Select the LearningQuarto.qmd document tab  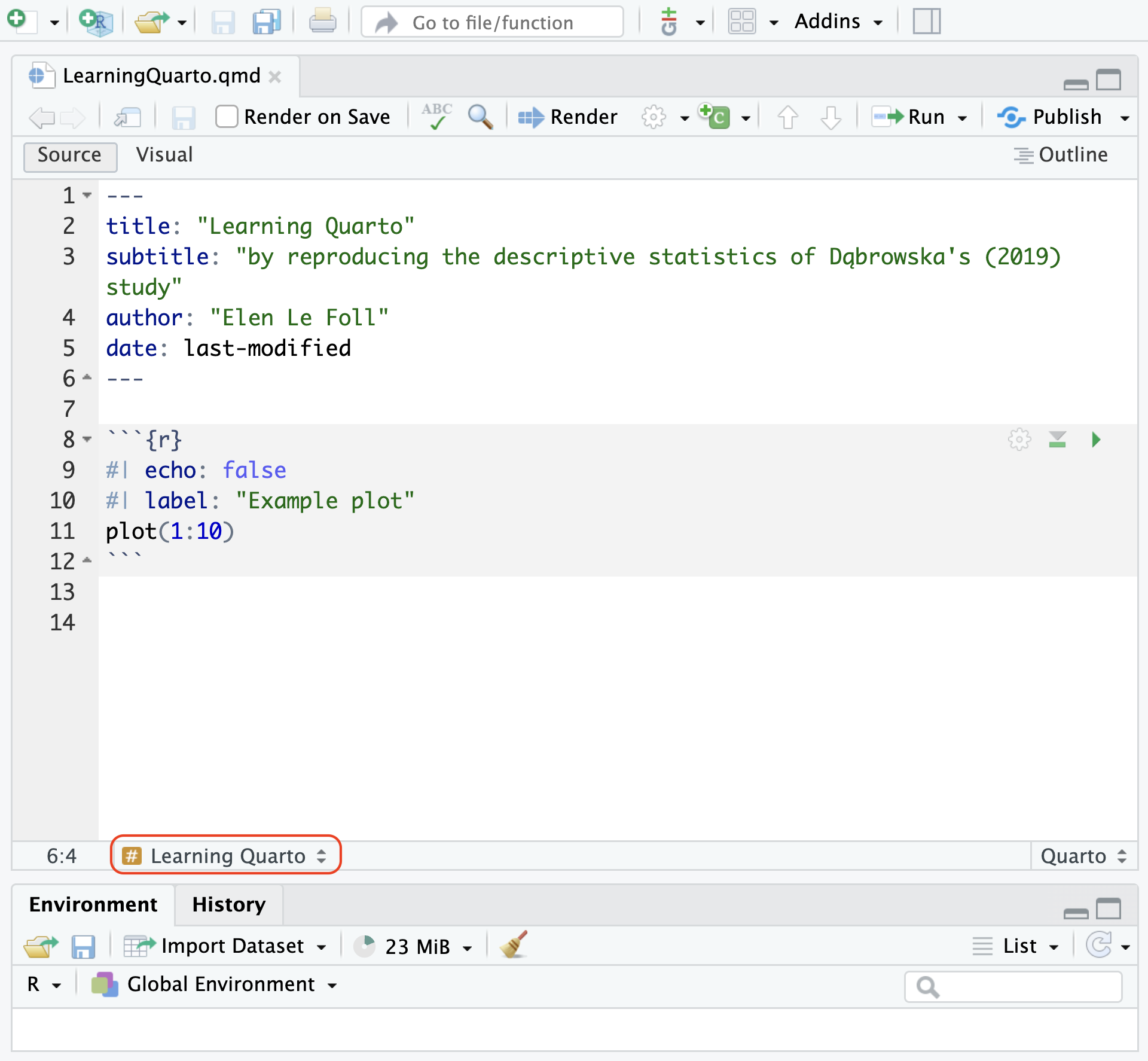161,75
